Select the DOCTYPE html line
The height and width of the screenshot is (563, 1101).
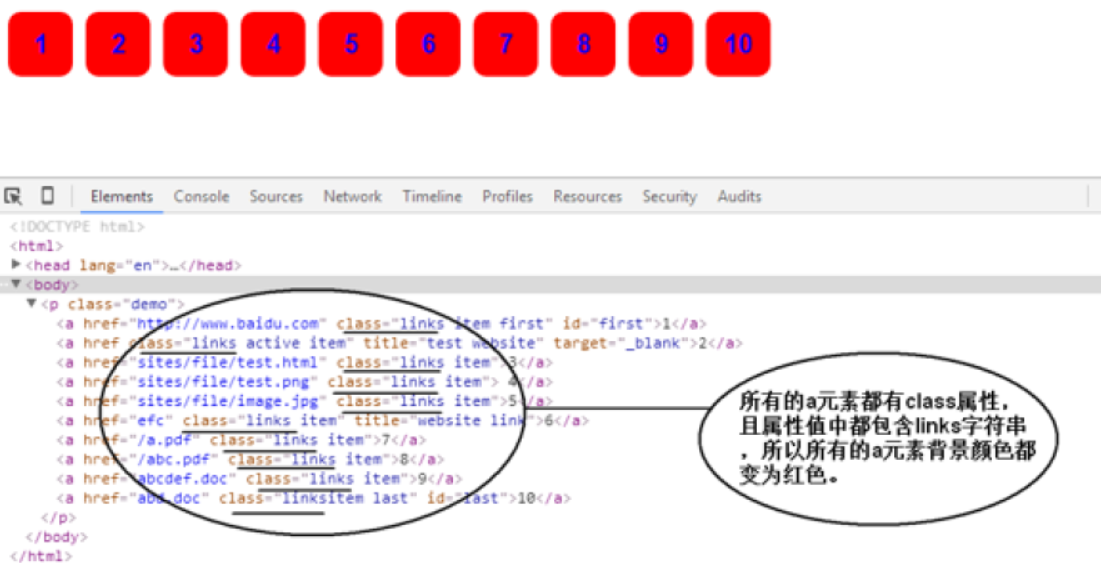(x=77, y=227)
